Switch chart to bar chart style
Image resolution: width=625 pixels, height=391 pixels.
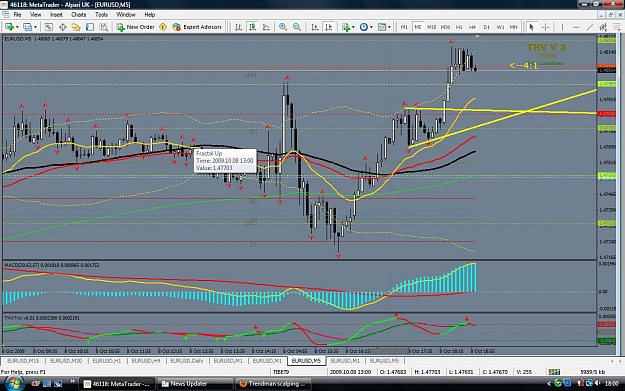tap(238, 27)
